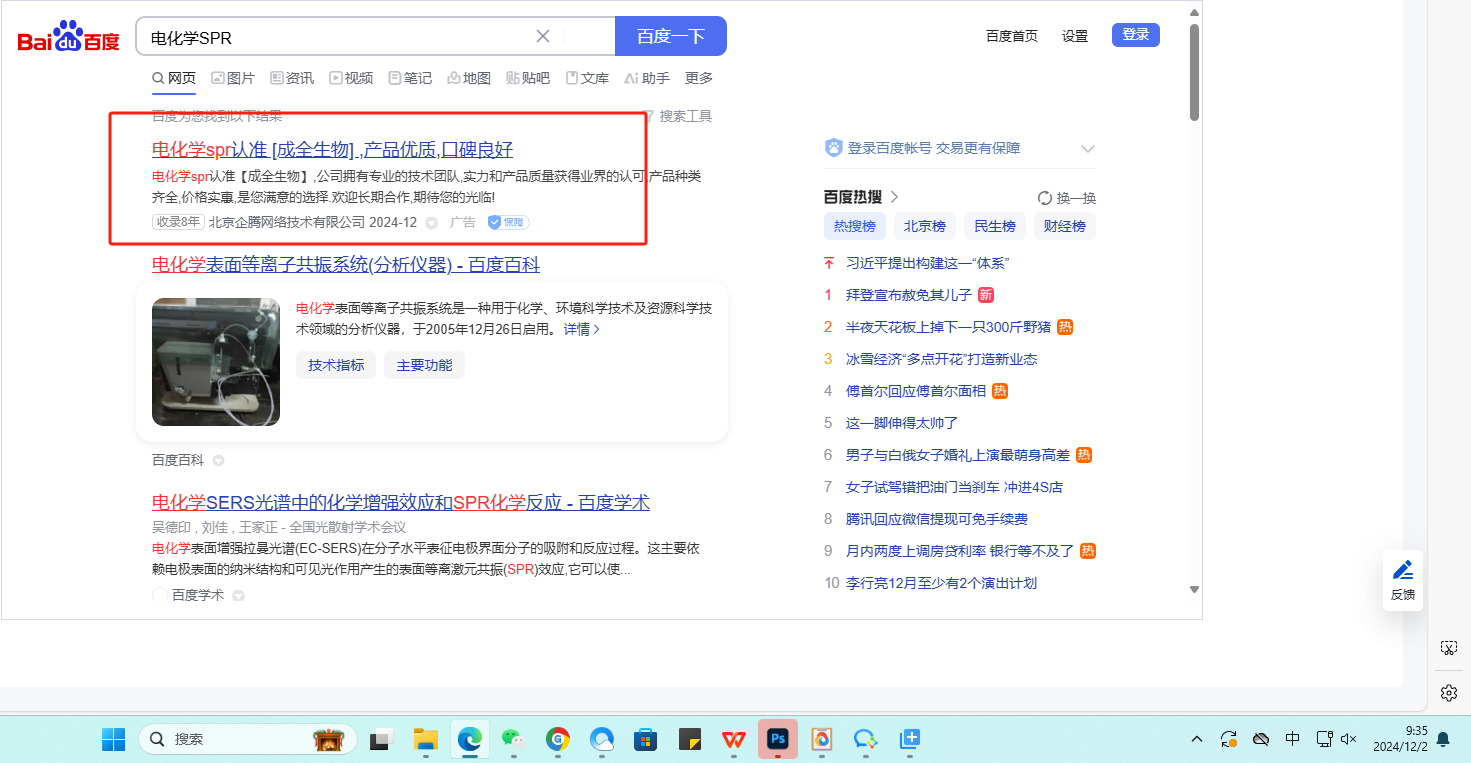
Task: Switch to the 图片 search tab
Action: click(232, 78)
